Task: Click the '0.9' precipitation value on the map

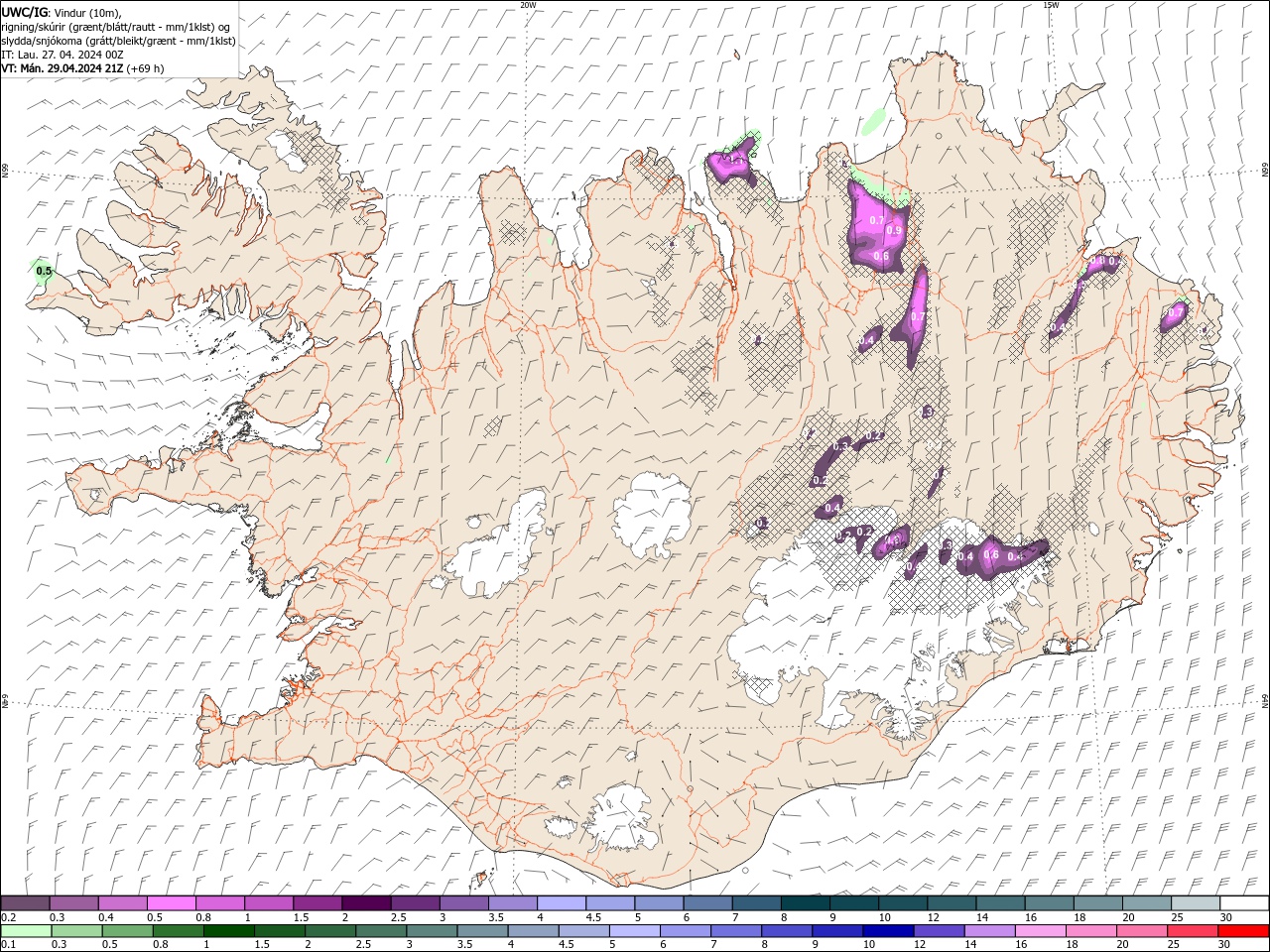Action: [893, 231]
